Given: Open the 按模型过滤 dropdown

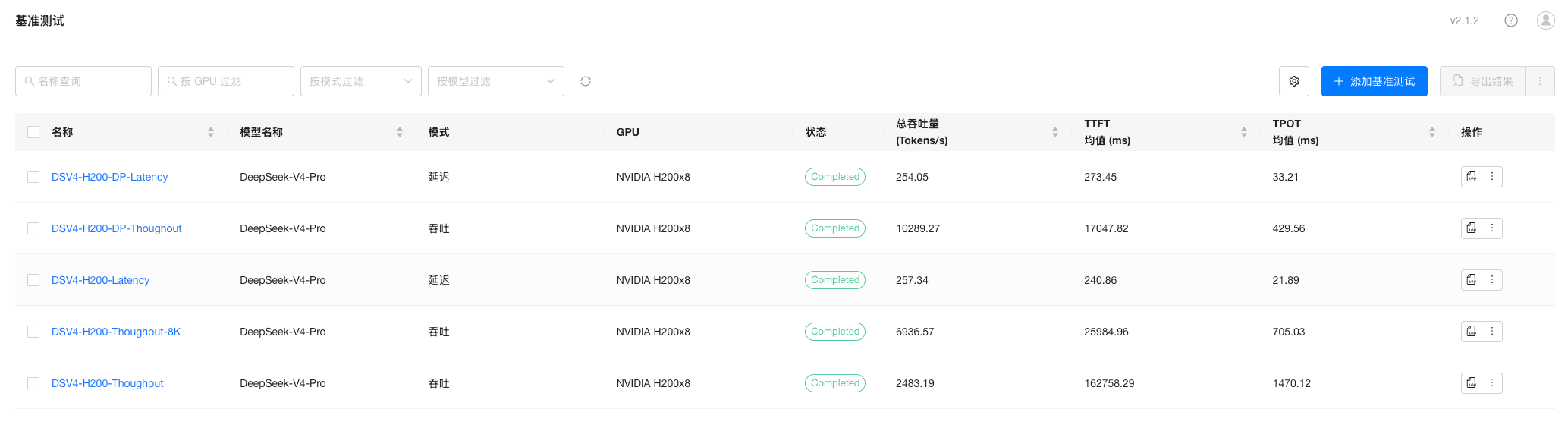Looking at the screenshot, I should pyautogui.click(x=495, y=81).
